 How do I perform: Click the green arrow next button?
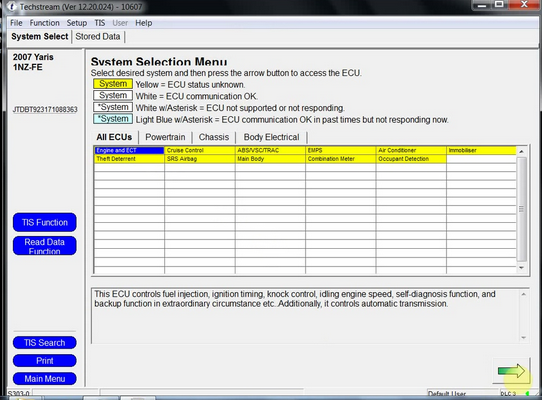click(x=511, y=371)
